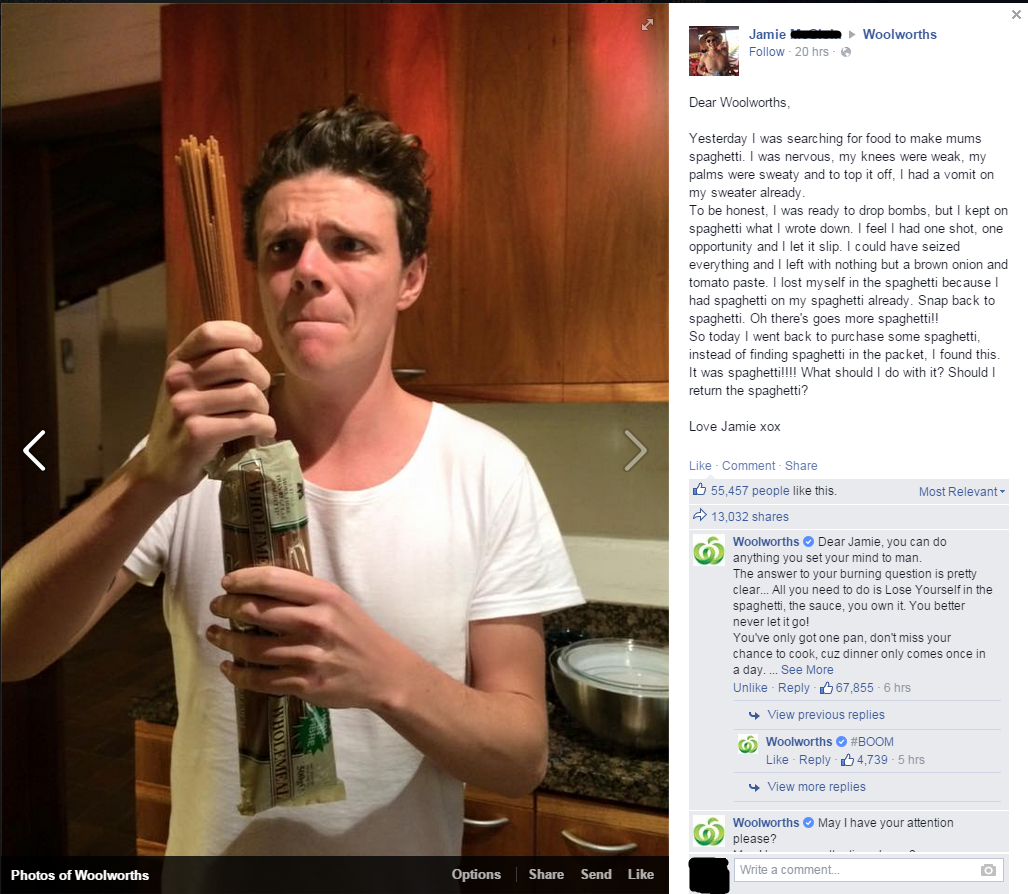The width and height of the screenshot is (1028, 894).
Task: Click Send in the photo bottom bar
Action: pos(596,874)
